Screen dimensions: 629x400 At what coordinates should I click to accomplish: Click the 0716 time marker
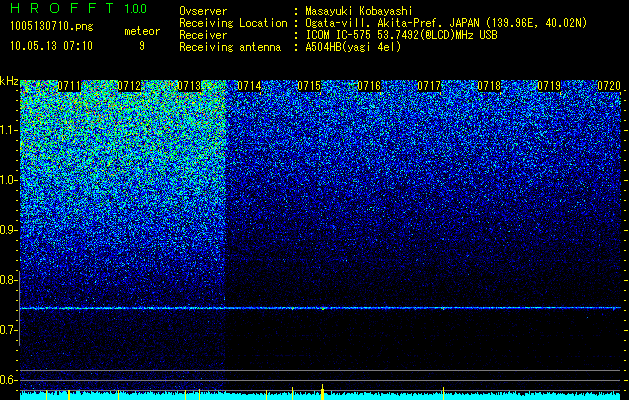(x=369, y=86)
